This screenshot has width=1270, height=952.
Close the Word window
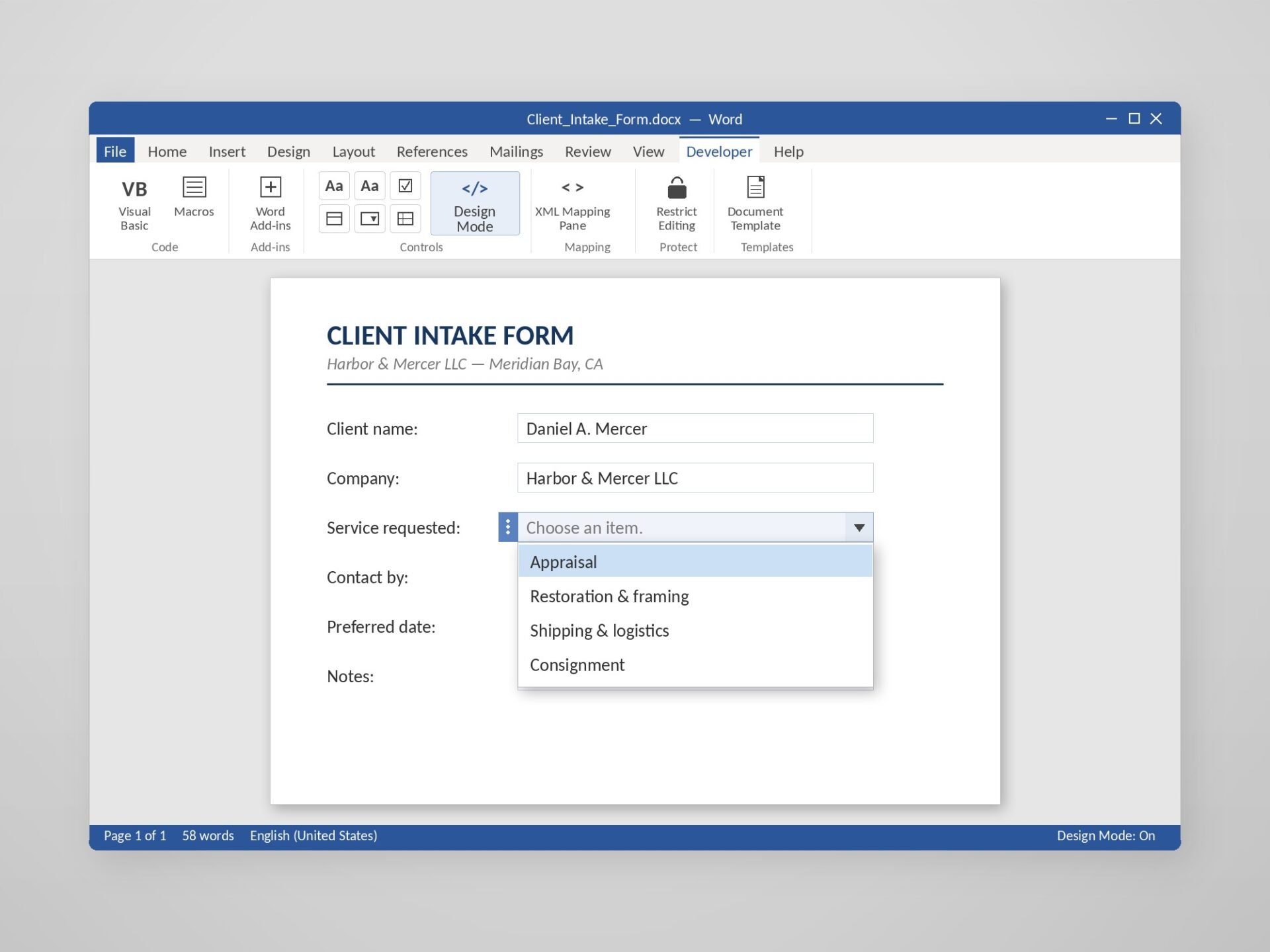pos(1156,119)
